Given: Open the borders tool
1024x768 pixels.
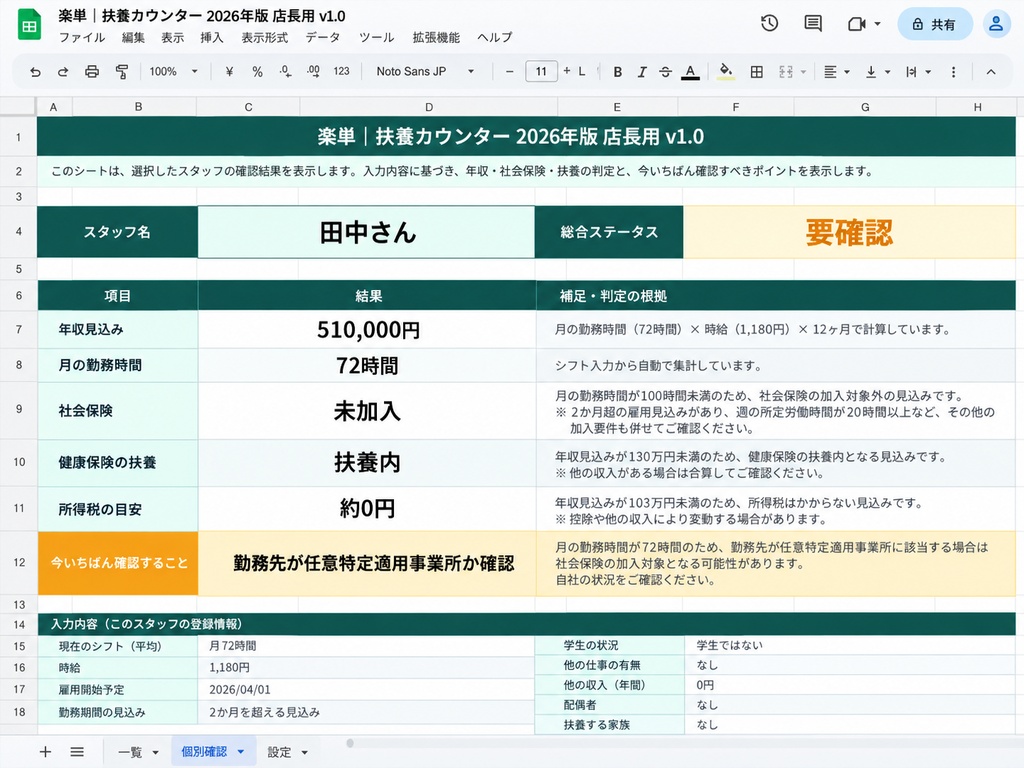Looking at the screenshot, I should point(756,72).
